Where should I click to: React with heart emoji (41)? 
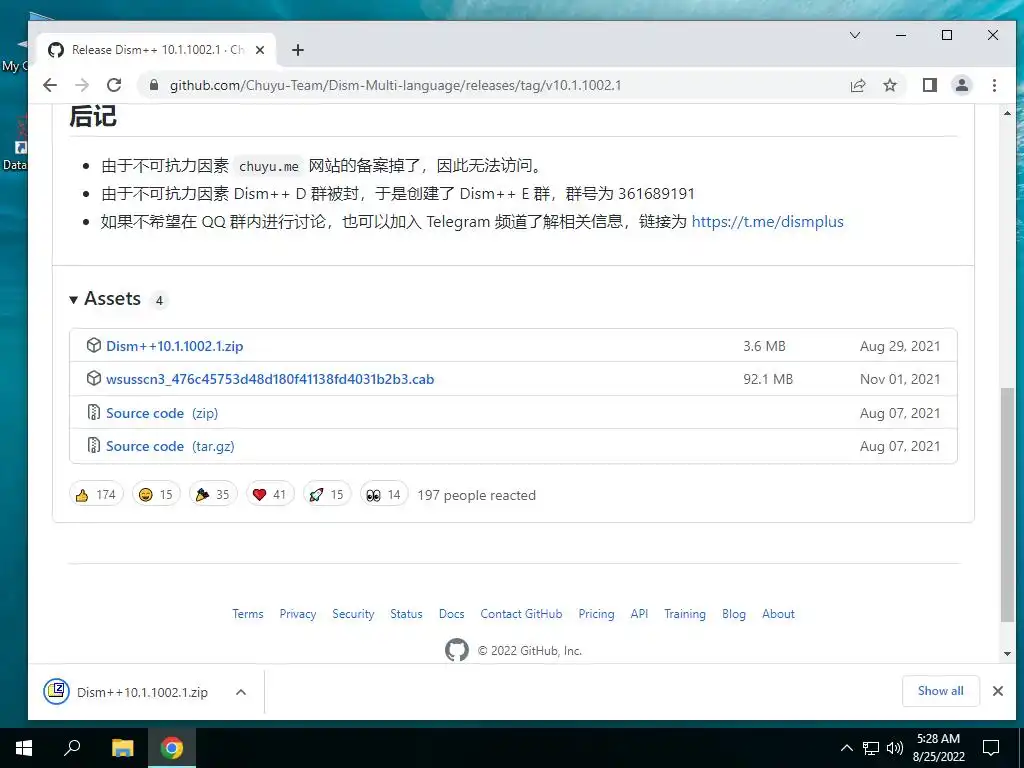[270, 494]
